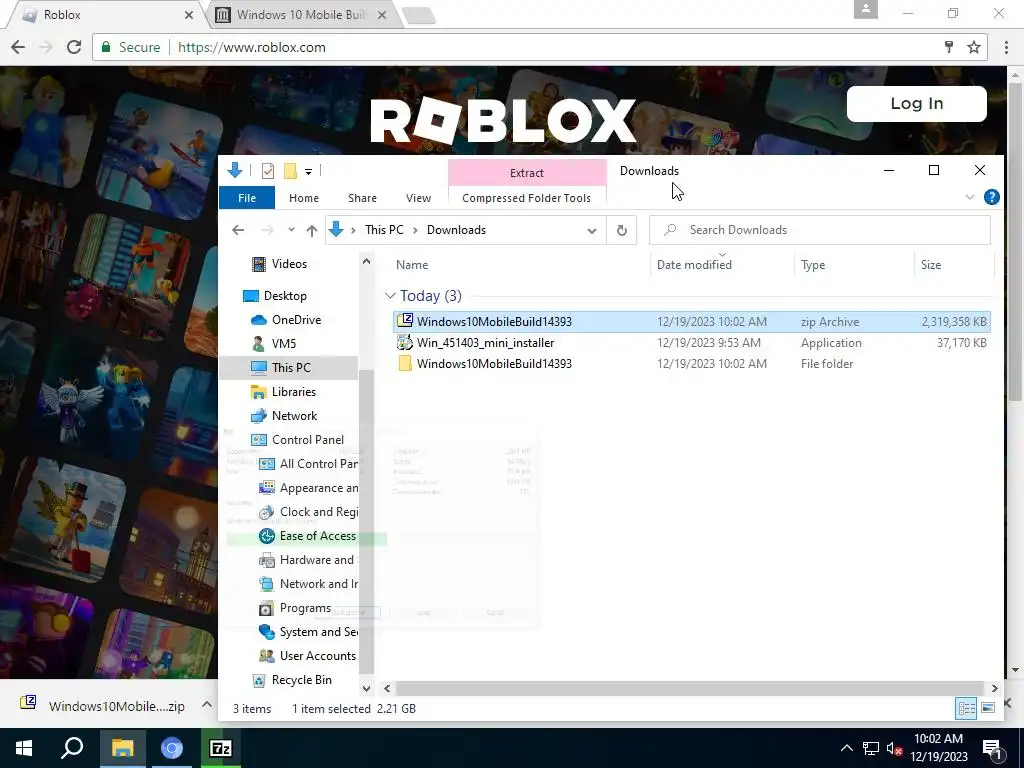Customize Quick Access Toolbar dropdown

pyautogui.click(x=308, y=172)
